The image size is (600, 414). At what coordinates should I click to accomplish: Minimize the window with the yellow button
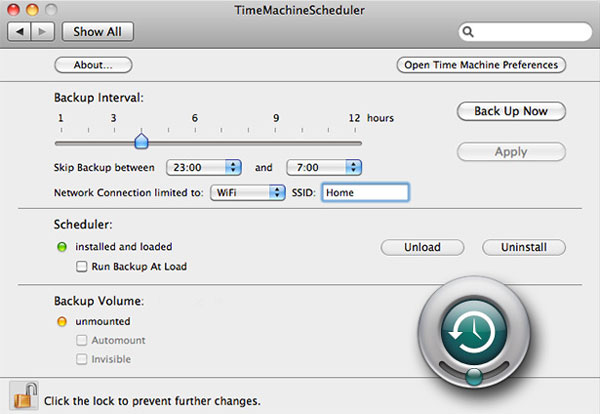32,10
